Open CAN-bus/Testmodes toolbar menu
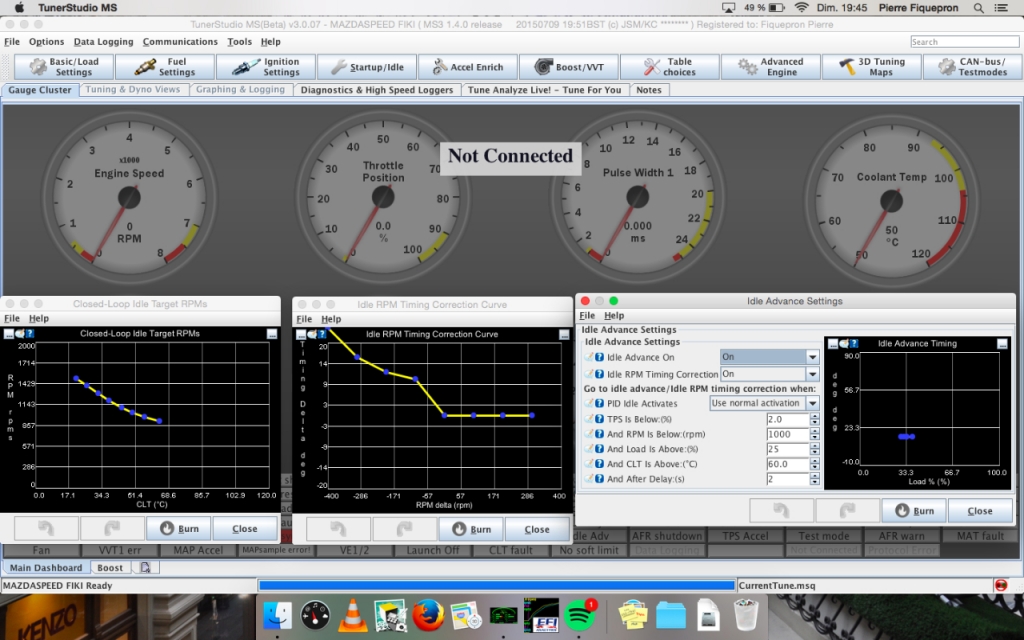The height and width of the screenshot is (640, 1024). click(x=972, y=67)
